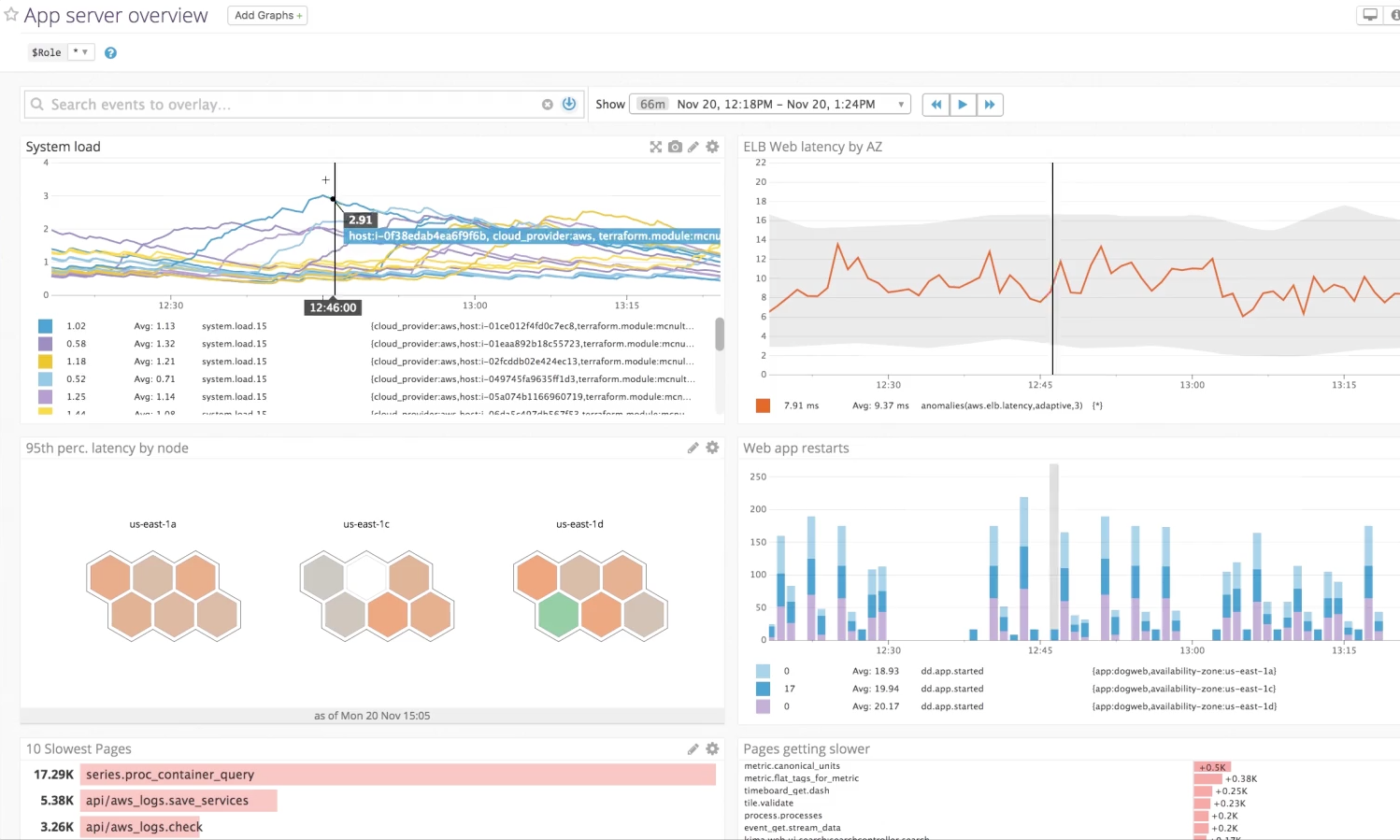1400x840 pixels.
Task: Expand System load graph to fullscreen
Action: pos(655,147)
